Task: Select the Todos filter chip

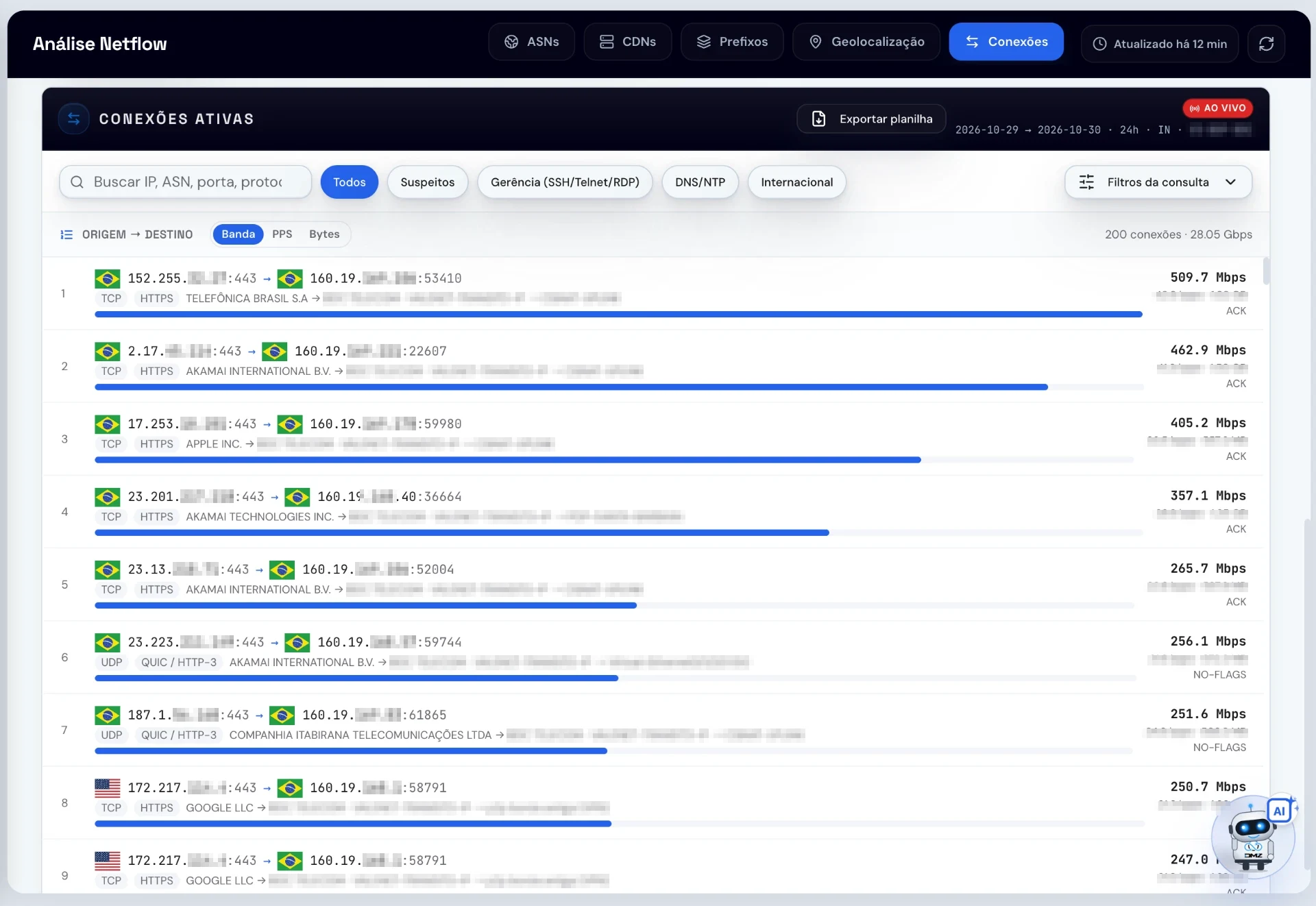Action: (x=350, y=182)
